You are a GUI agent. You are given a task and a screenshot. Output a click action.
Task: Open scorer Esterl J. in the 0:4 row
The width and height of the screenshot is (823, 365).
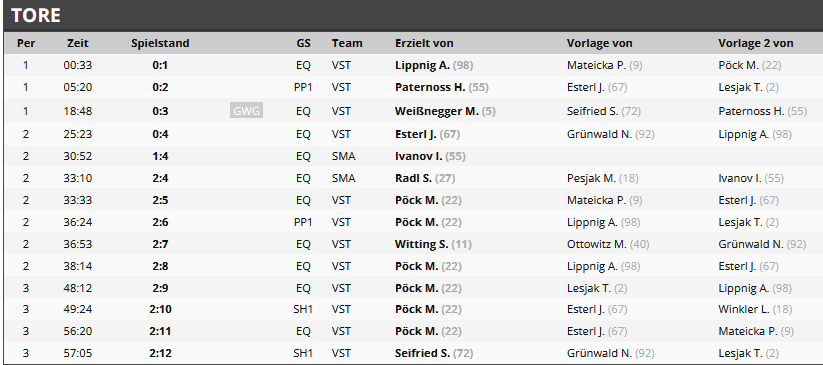coord(427,134)
